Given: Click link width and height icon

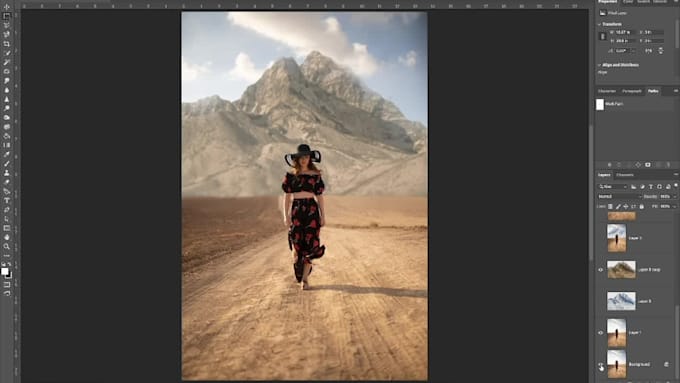Looking at the screenshot, I should (x=602, y=36).
